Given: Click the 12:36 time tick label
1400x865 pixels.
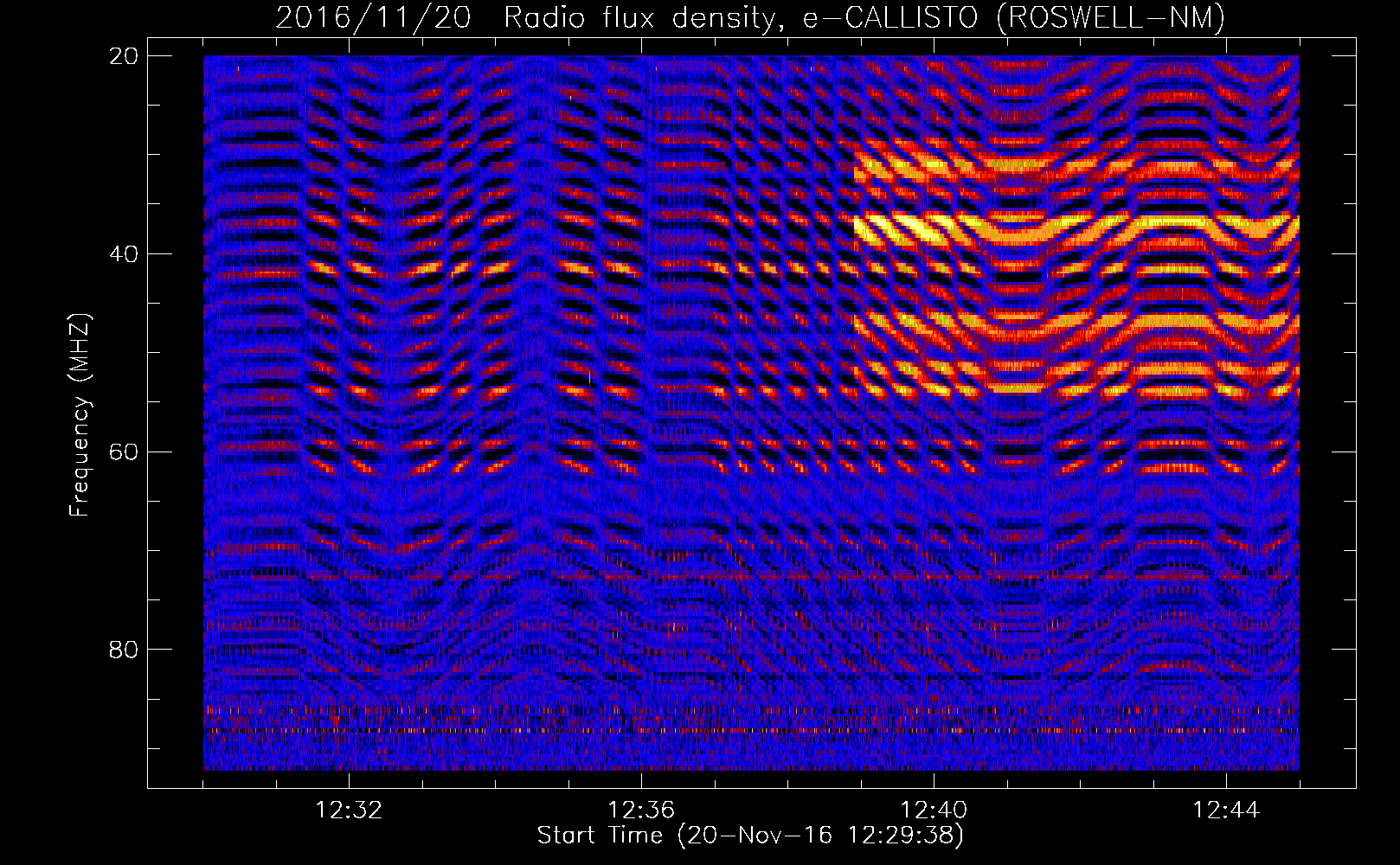Looking at the screenshot, I should pos(641,811).
